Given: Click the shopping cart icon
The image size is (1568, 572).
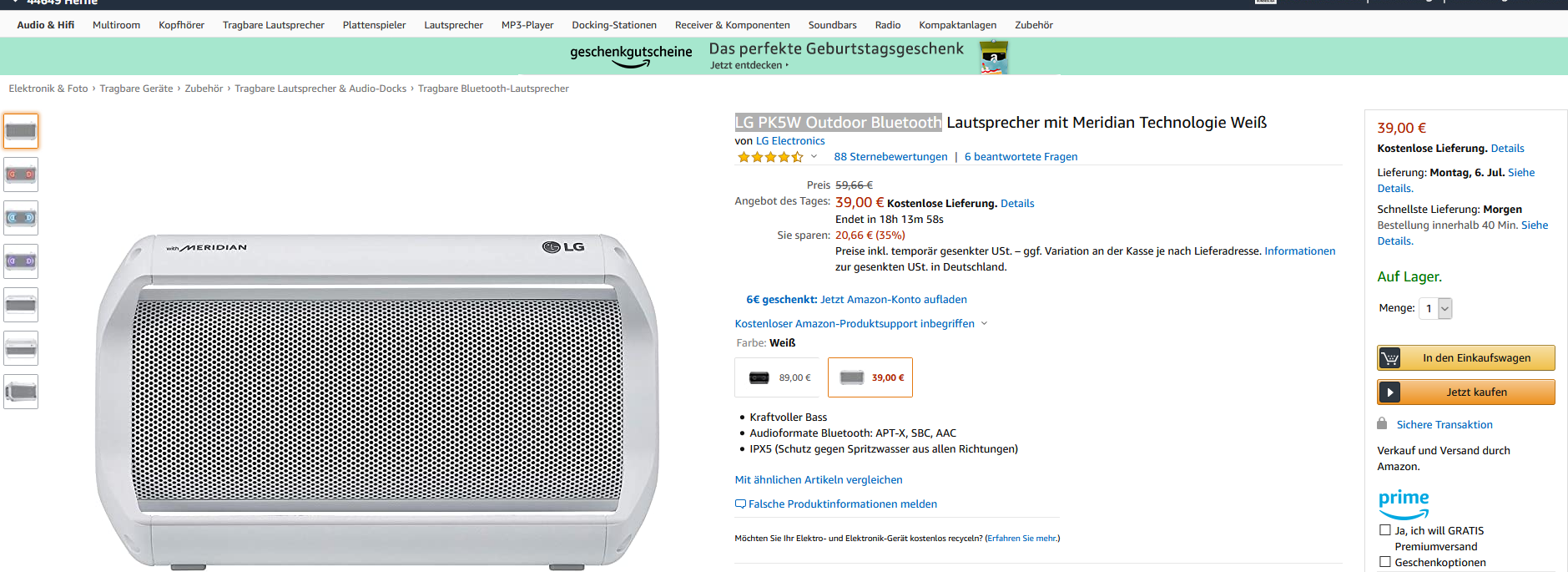Looking at the screenshot, I should tap(1390, 358).
